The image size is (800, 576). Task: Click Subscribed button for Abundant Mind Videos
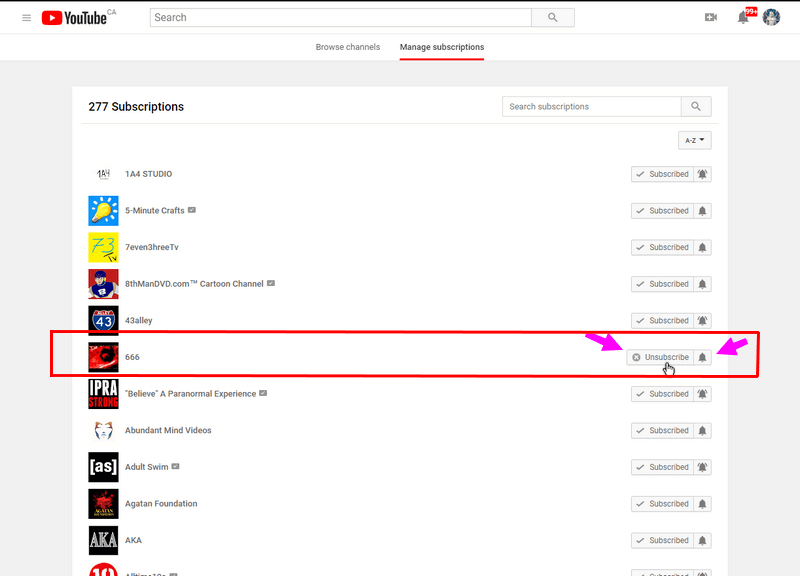click(662, 431)
